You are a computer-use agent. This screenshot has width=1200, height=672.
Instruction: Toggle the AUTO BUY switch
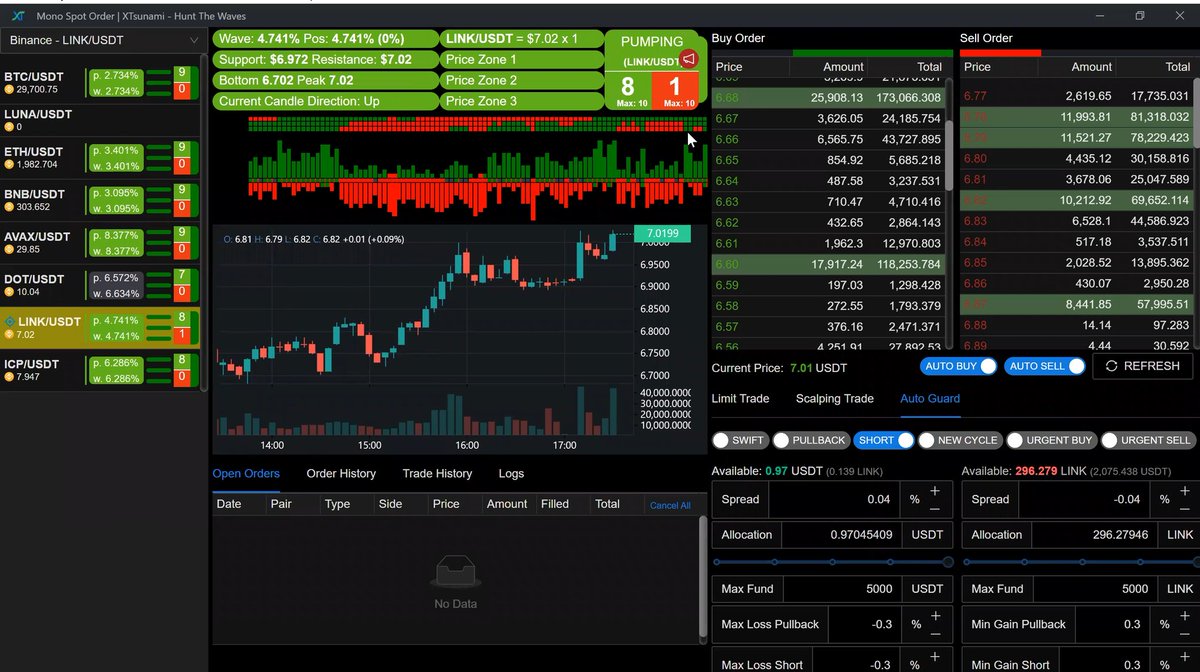(x=958, y=367)
